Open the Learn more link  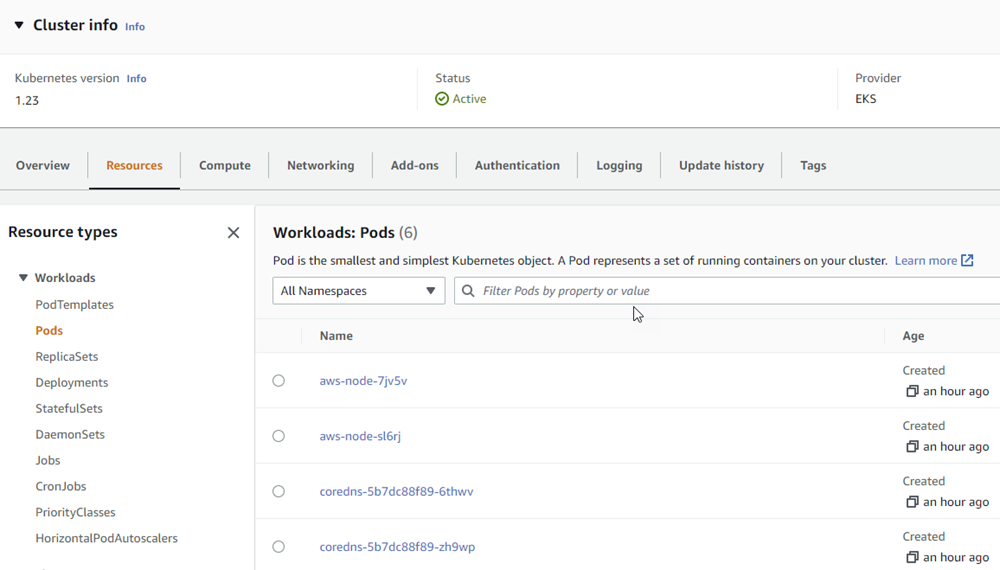pos(926,260)
